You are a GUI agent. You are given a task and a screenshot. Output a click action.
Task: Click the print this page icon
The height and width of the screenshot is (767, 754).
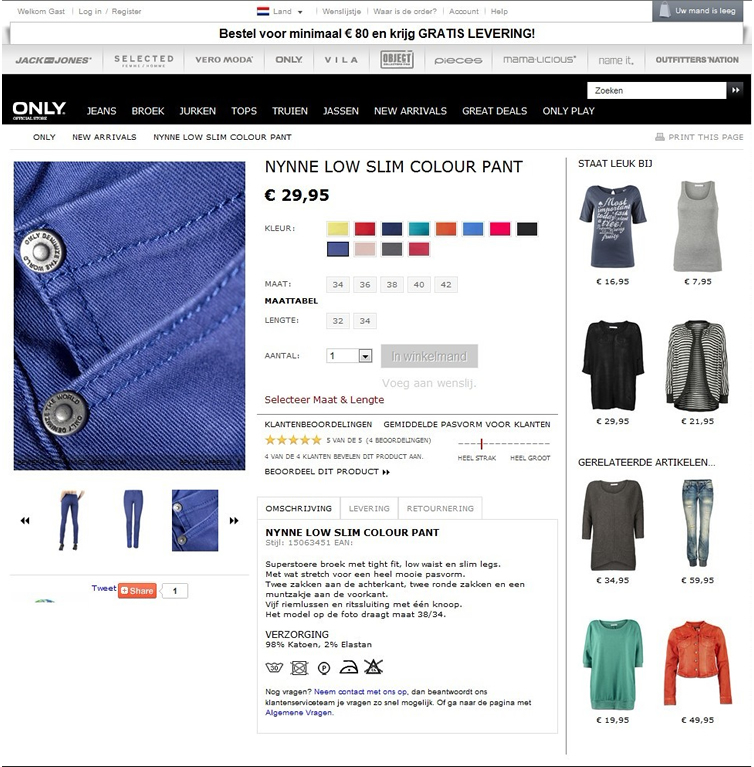tap(660, 137)
